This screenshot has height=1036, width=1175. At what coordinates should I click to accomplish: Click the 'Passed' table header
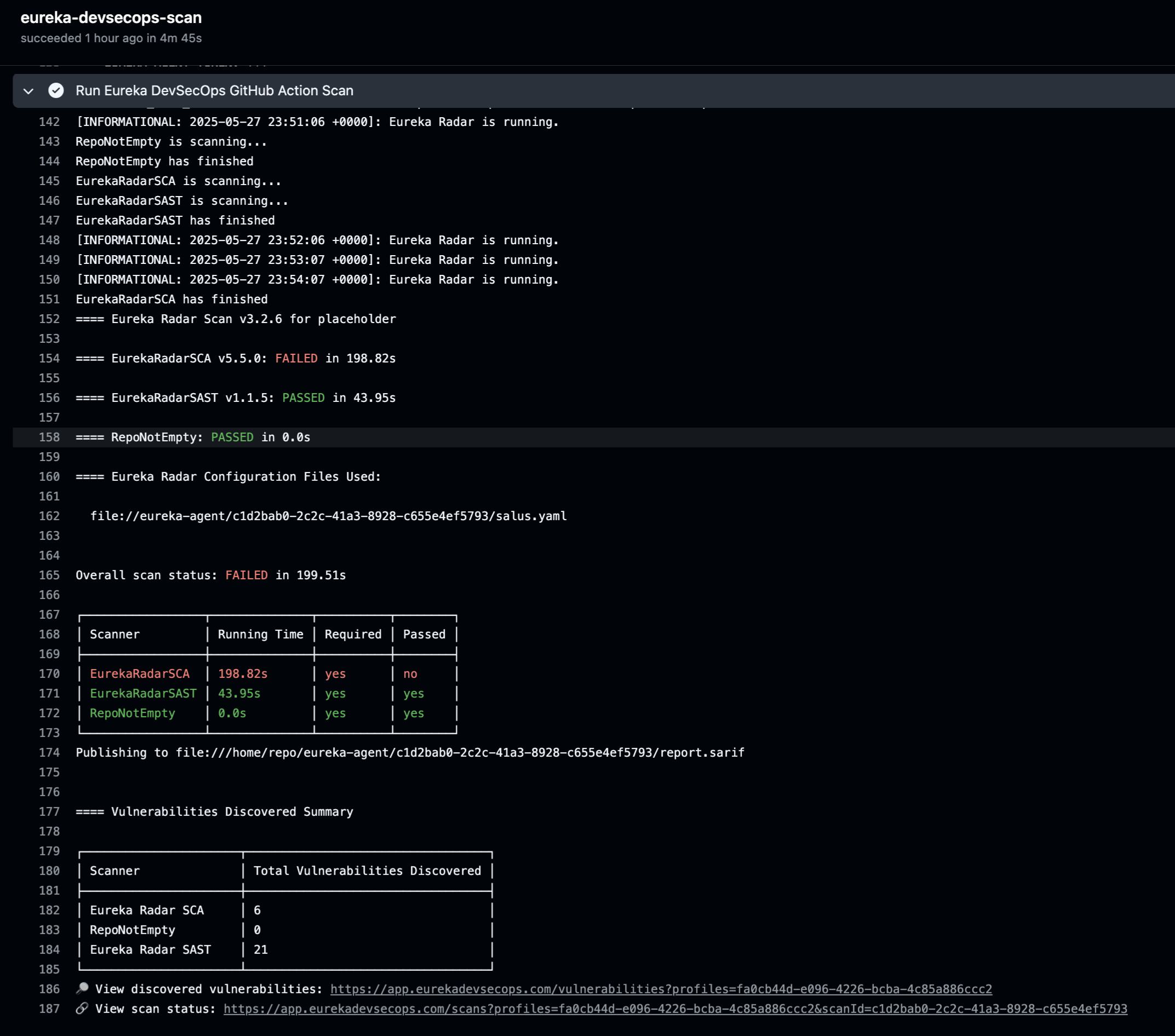click(424, 634)
